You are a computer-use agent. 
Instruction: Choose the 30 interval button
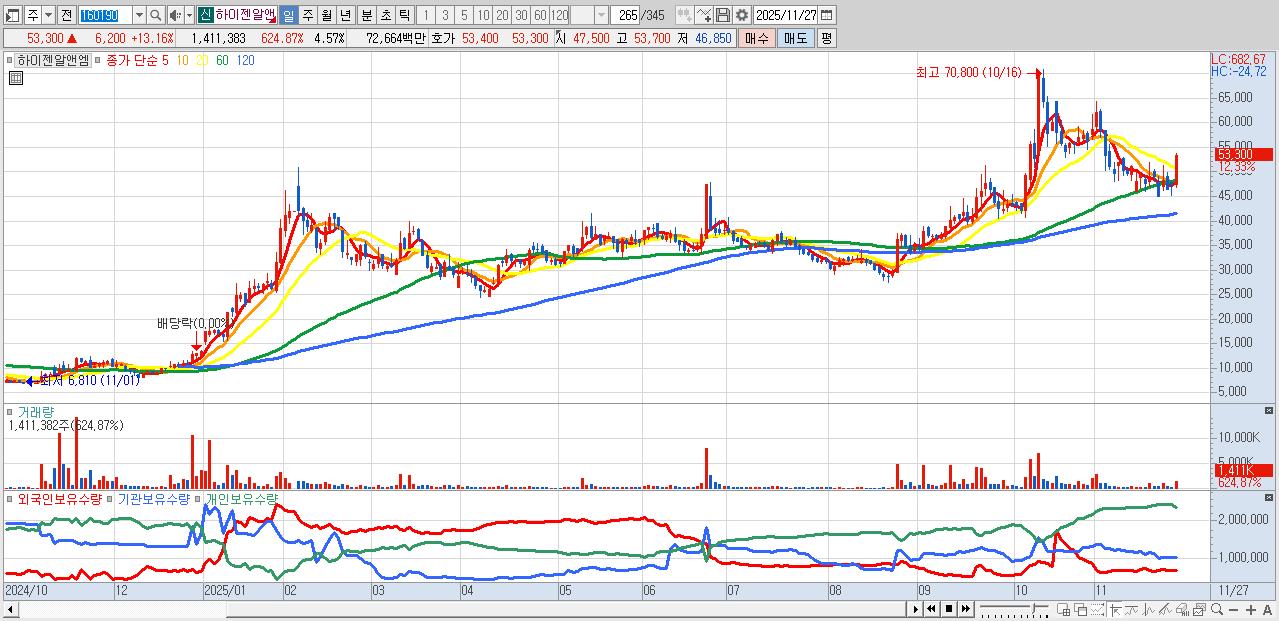click(x=520, y=15)
